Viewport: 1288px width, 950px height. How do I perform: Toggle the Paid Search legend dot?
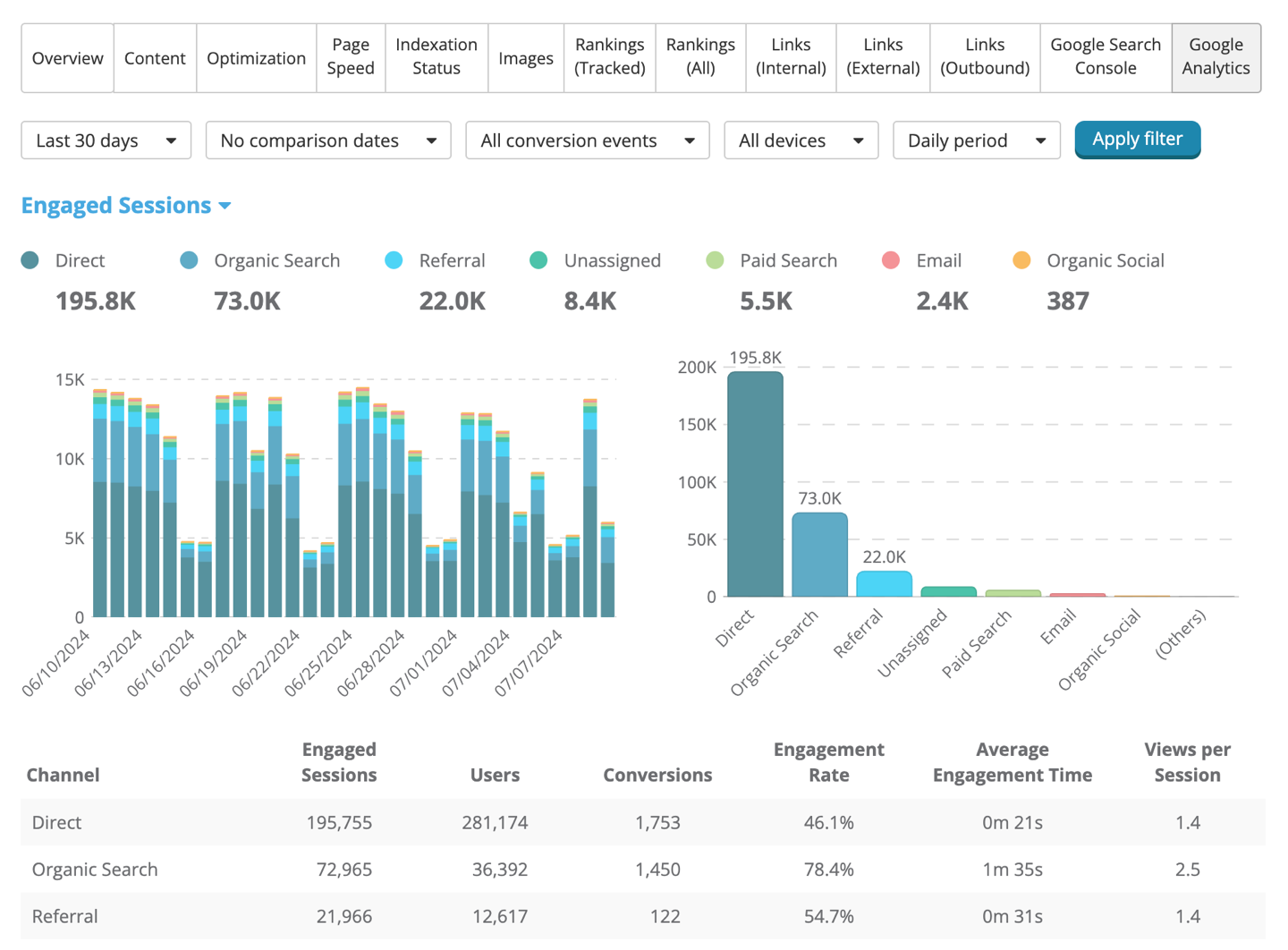[x=715, y=260]
